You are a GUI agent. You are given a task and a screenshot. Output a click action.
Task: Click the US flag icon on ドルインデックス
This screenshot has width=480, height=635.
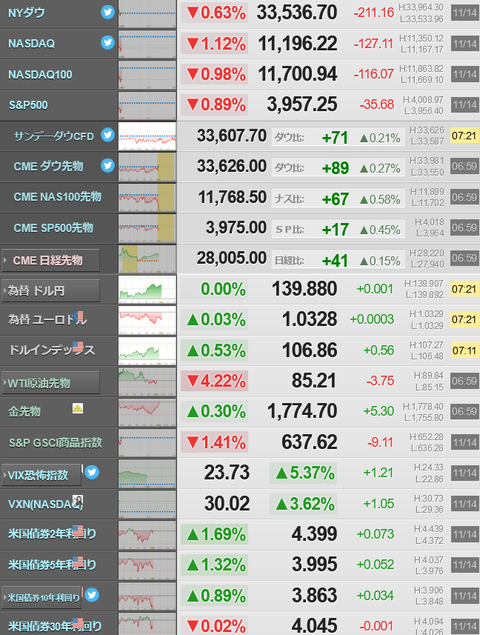pos(78,347)
